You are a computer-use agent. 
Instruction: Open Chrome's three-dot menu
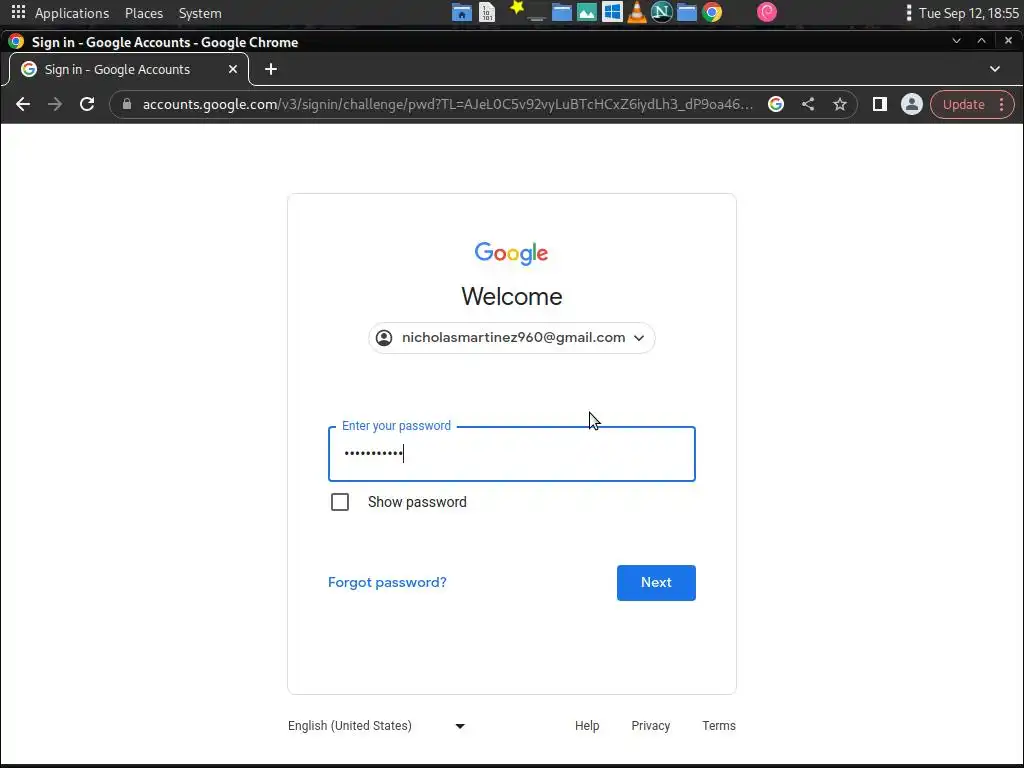(x=1002, y=104)
